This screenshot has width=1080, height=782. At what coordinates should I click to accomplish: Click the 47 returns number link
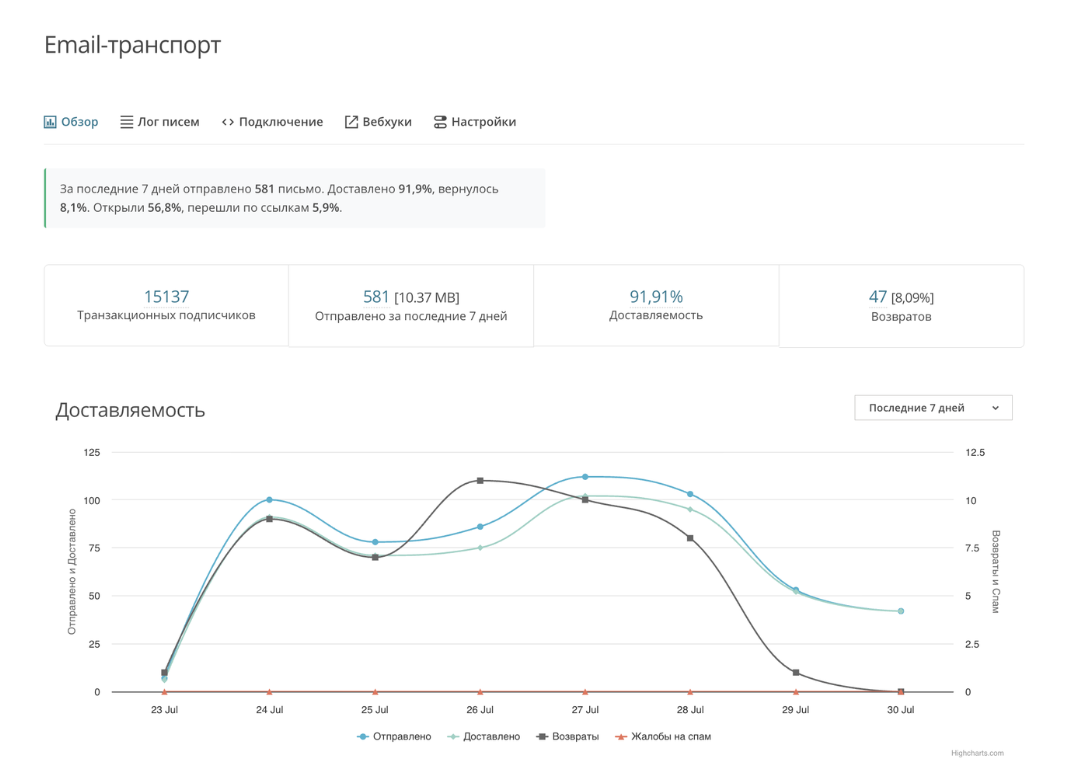point(878,297)
